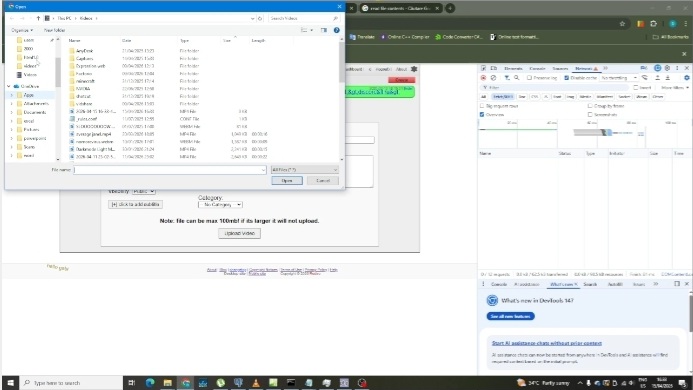The image size is (693, 390).
Task: Toggle the Invert filter checkbox
Action: (x=636, y=88)
